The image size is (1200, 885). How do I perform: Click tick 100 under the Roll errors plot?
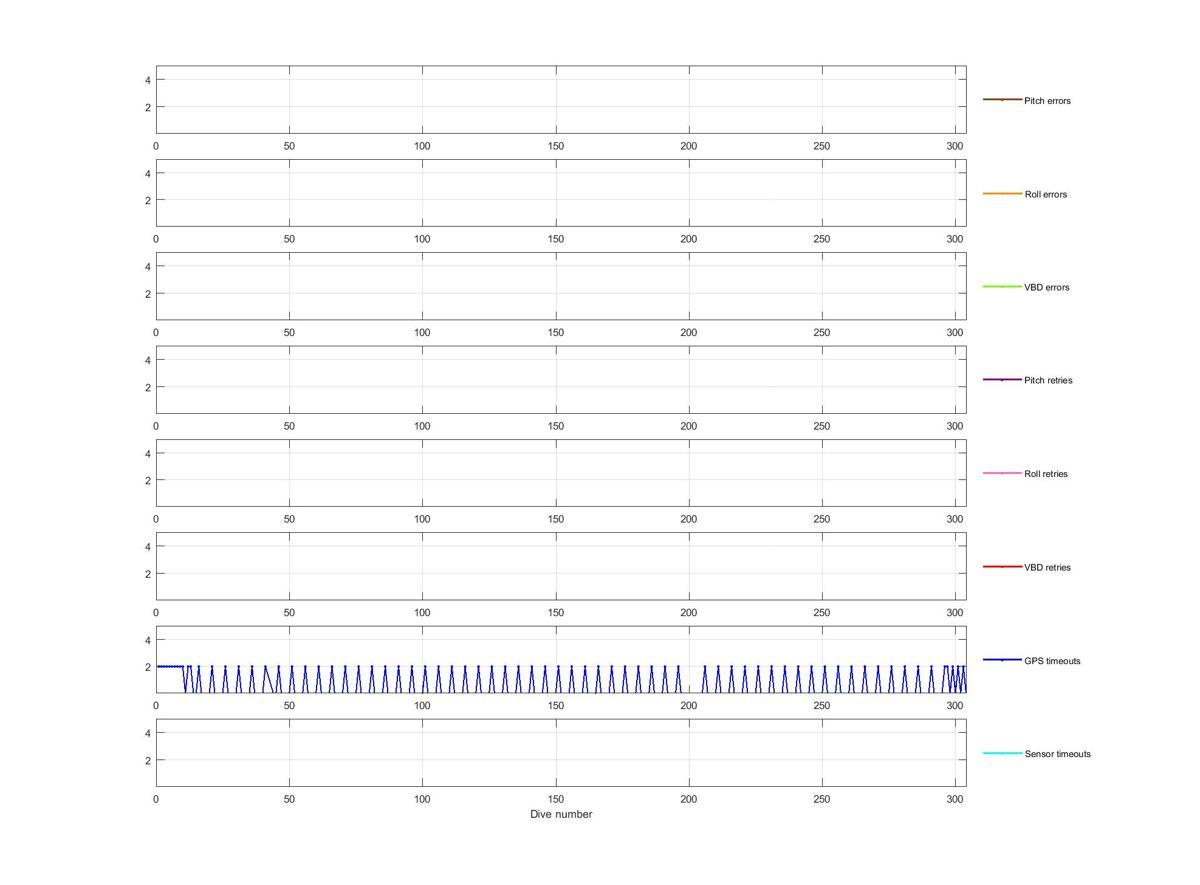pyautogui.click(x=422, y=239)
